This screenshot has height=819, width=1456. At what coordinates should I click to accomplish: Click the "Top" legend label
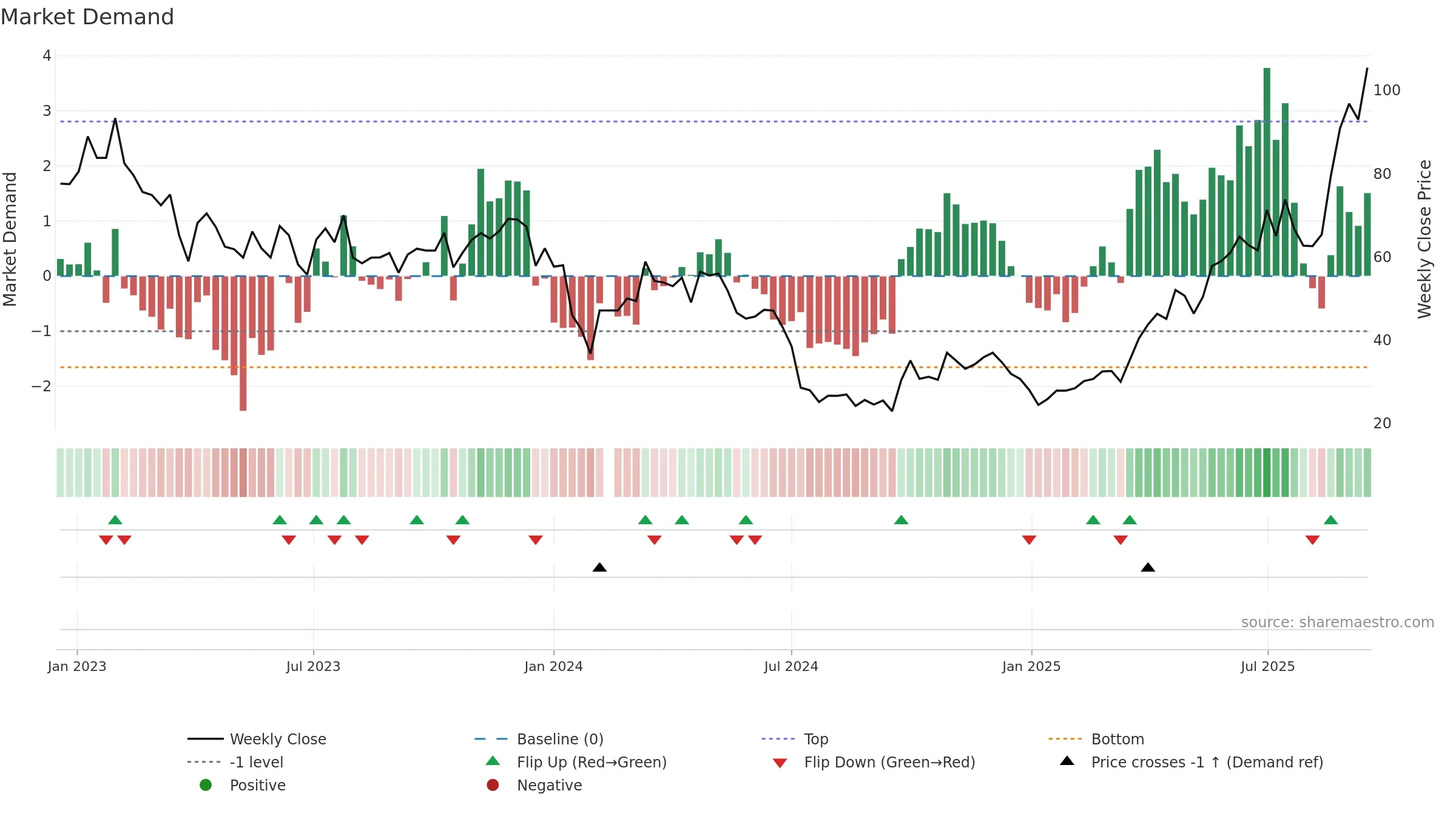click(817, 739)
